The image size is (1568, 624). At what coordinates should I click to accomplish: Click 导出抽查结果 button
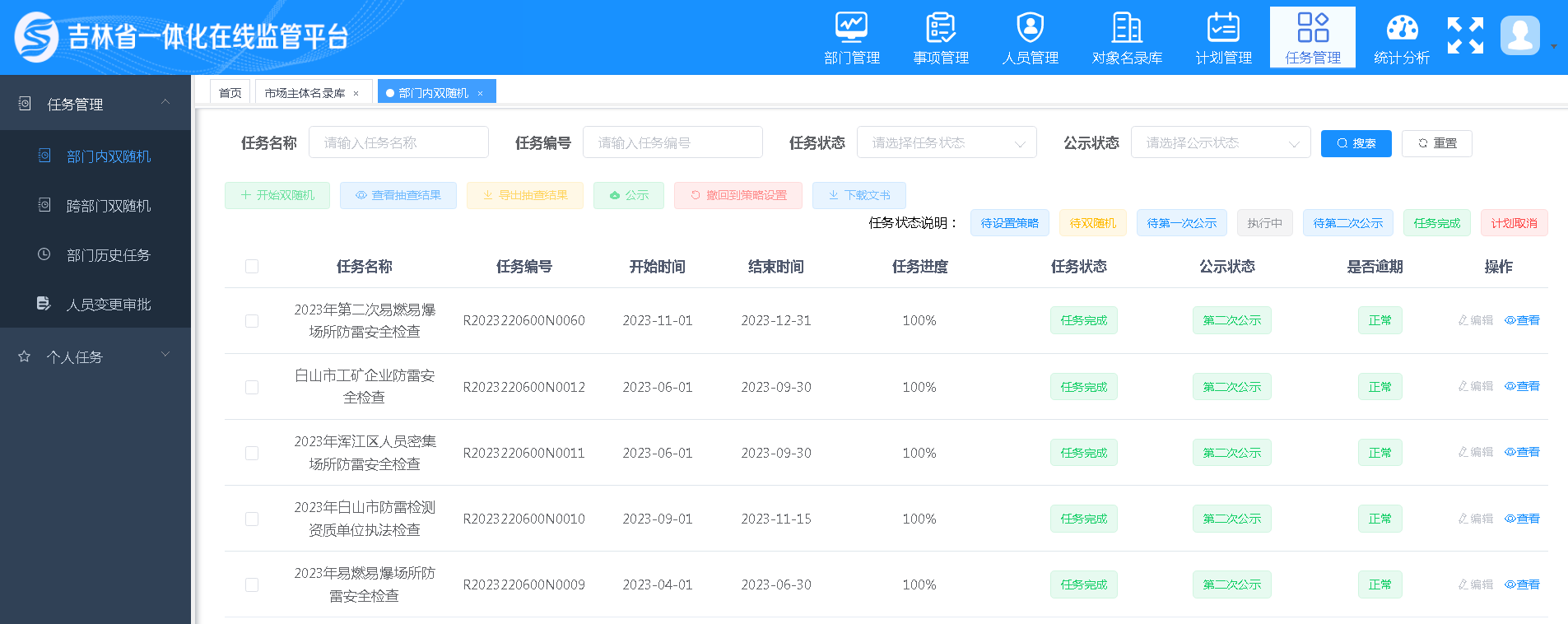pos(525,195)
